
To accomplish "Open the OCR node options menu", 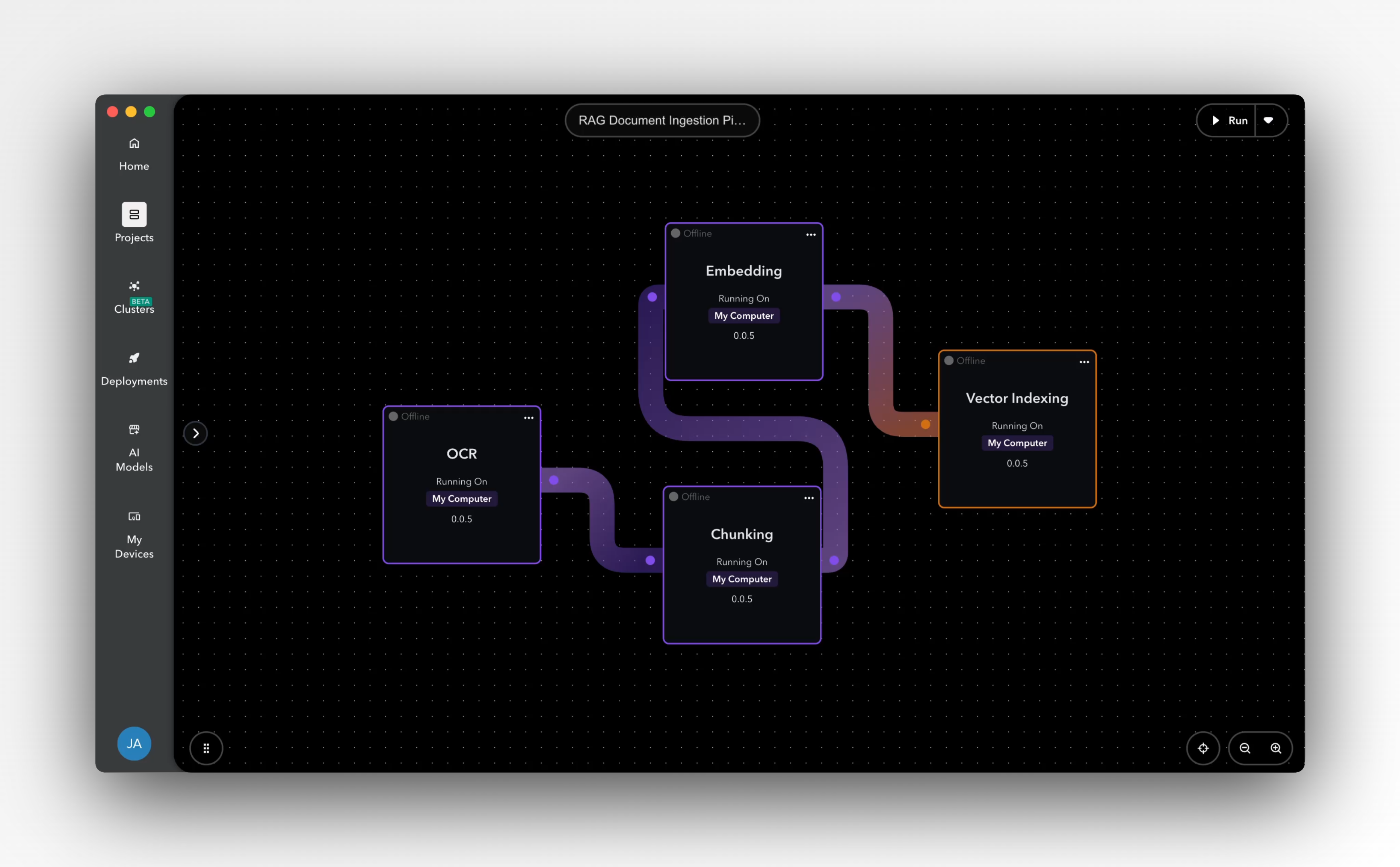I will [528, 417].
